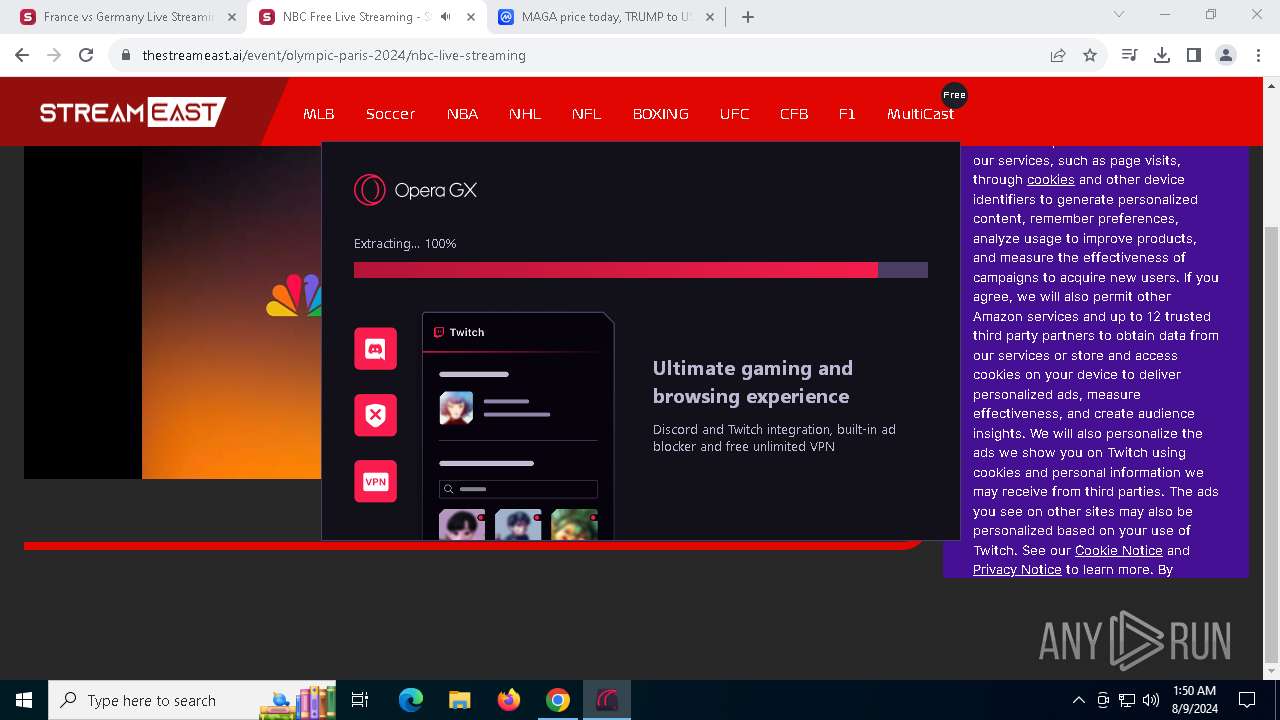
Task: Show hidden system tray icons
Action: pyautogui.click(x=1078, y=700)
